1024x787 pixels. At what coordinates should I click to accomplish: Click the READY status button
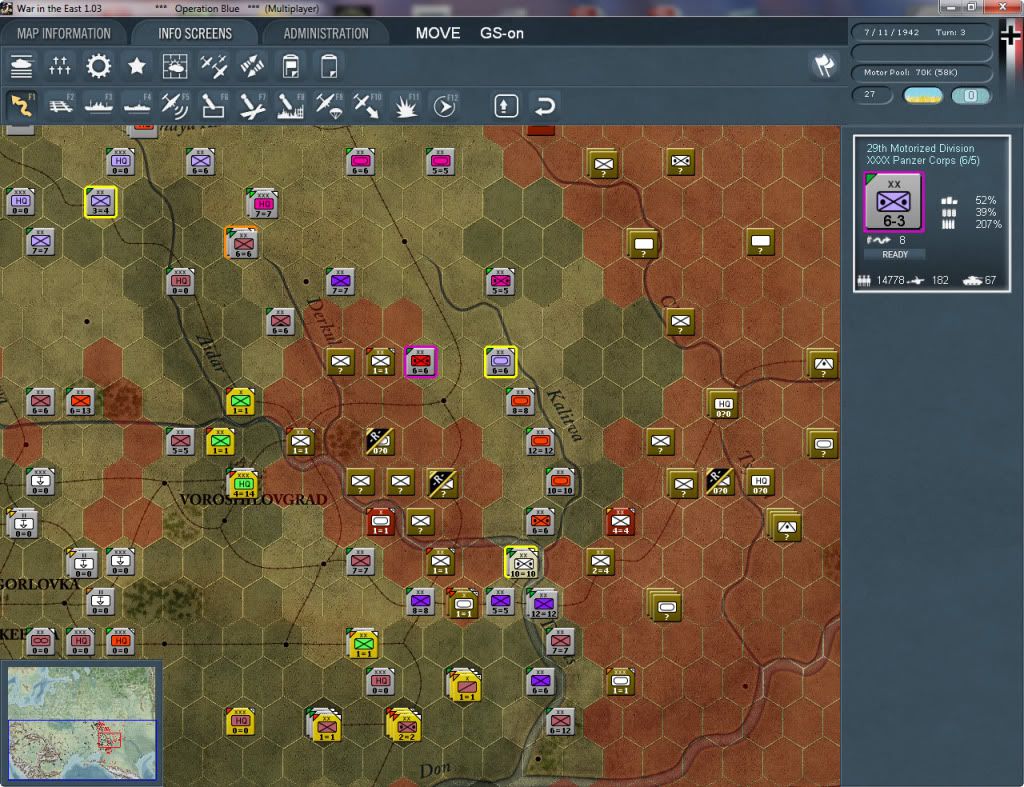(x=895, y=255)
